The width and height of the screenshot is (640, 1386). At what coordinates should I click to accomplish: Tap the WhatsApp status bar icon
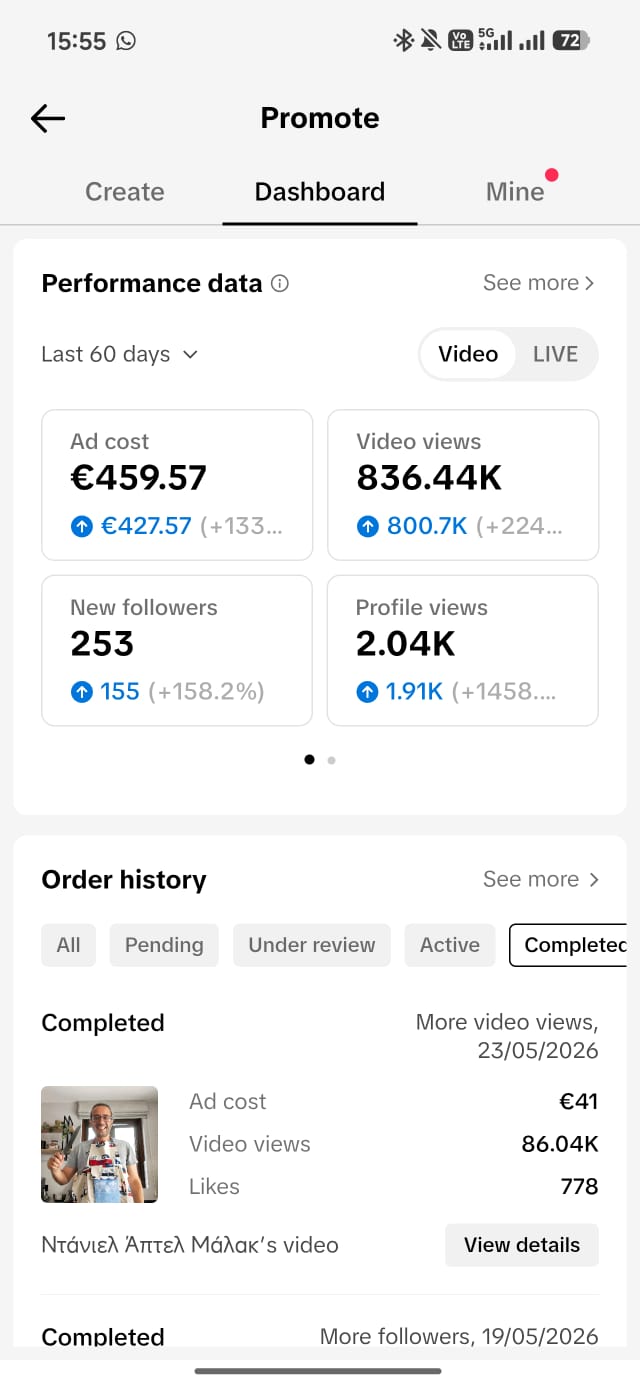[x=126, y=41]
